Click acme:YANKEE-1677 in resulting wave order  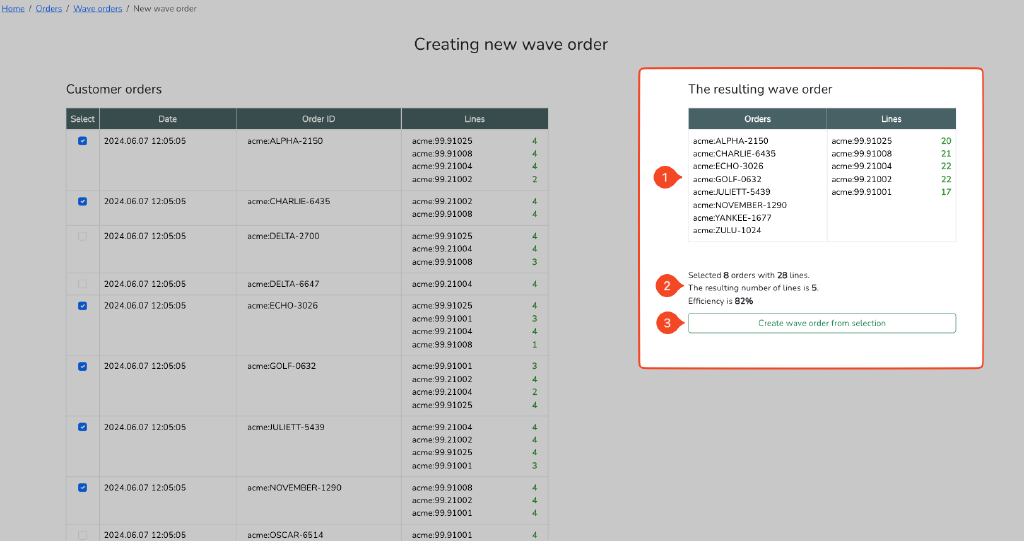[x=727, y=217]
